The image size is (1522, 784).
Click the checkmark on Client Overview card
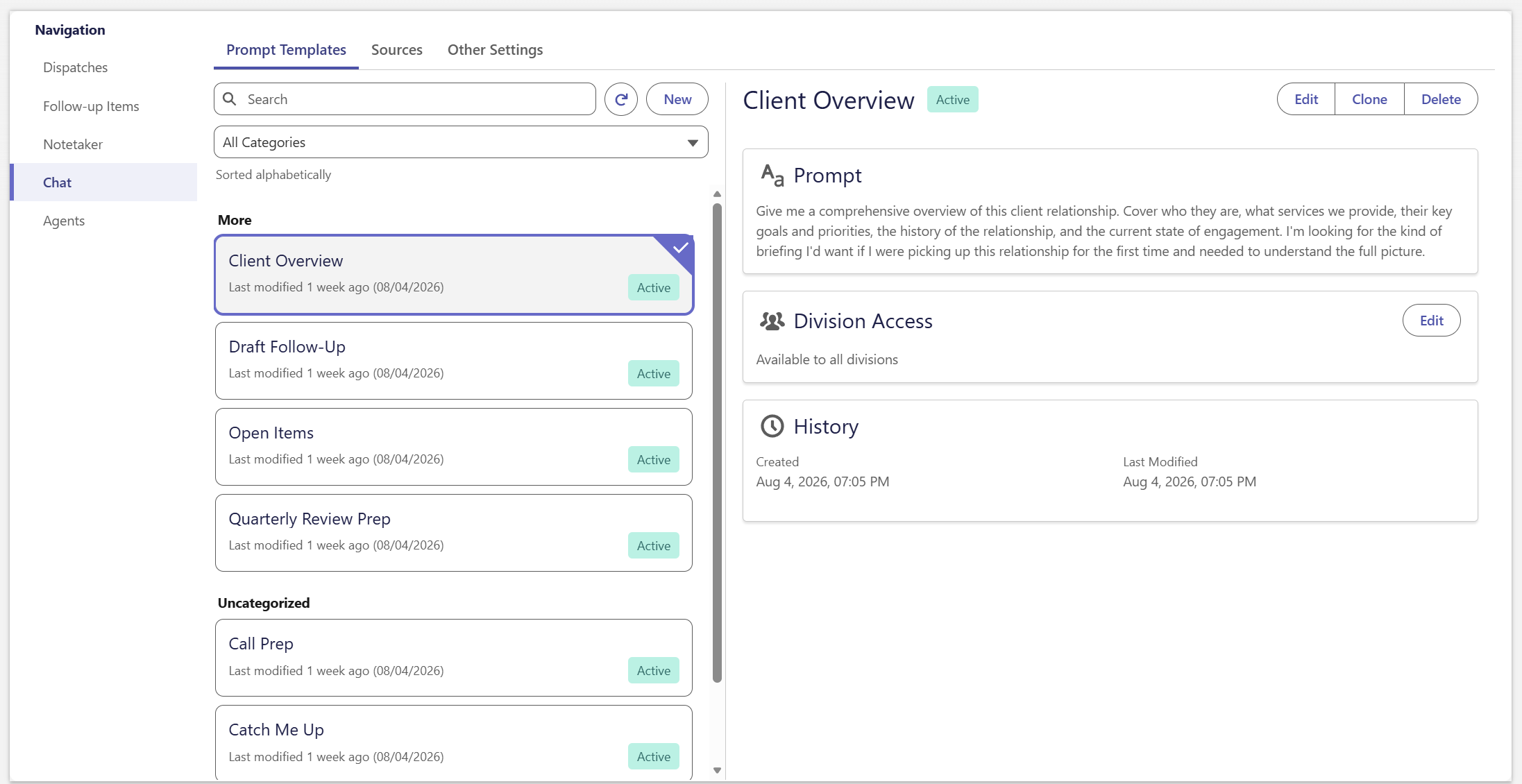(680, 248)
